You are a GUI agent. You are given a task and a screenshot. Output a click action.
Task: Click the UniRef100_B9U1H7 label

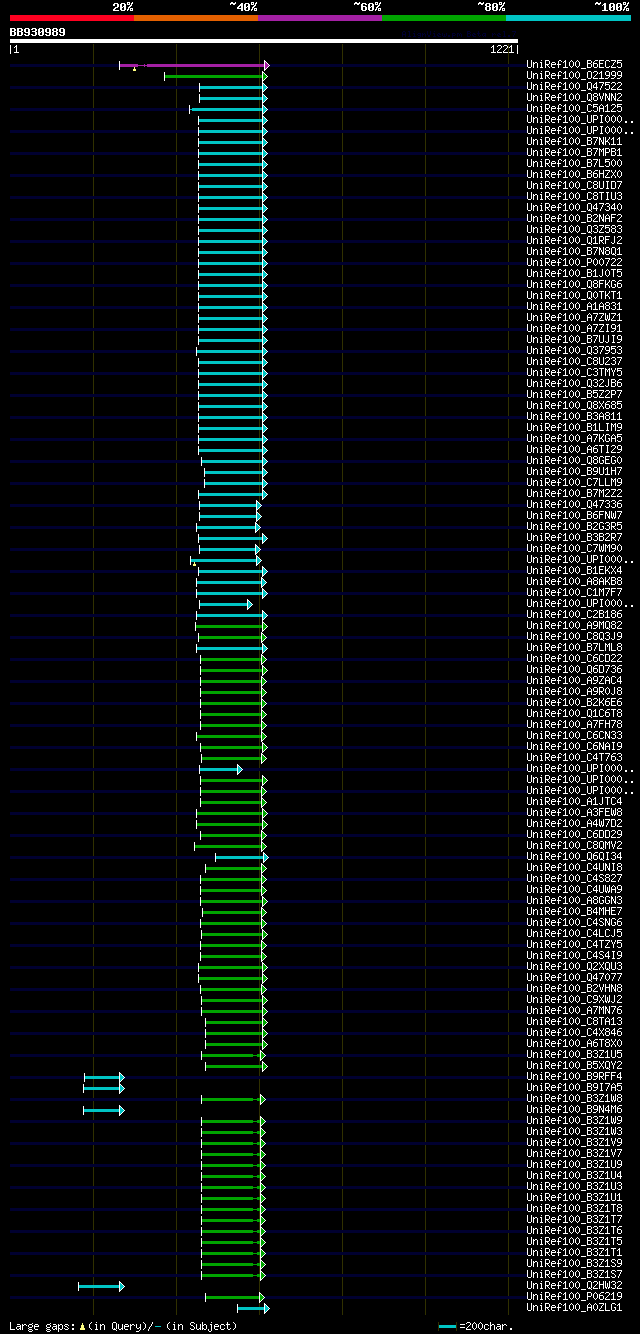tap(576, 471)
